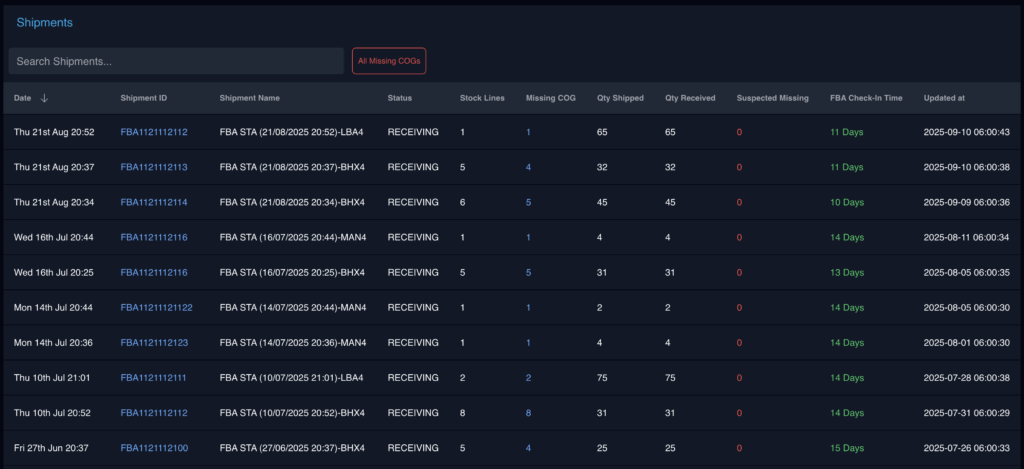Click the Shipments page title

[x=44, y=22]
